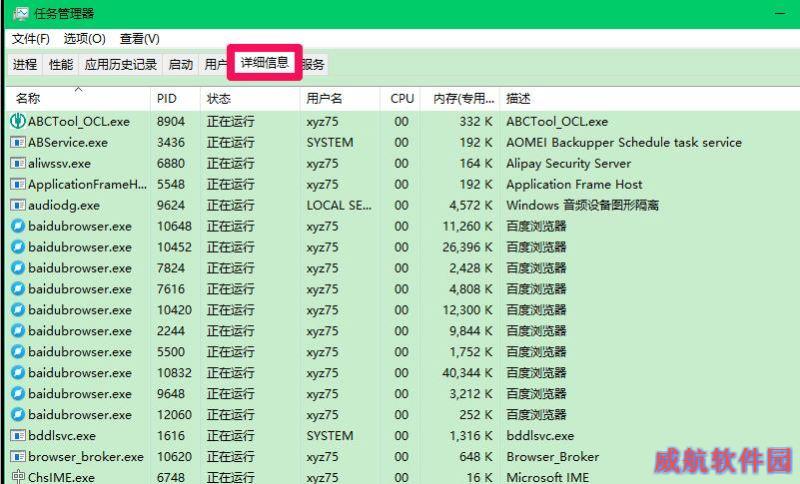
Task: Click baidubrowser.exe icon for PID 10832
Action: pyautogui.click(x=18, y=372)
